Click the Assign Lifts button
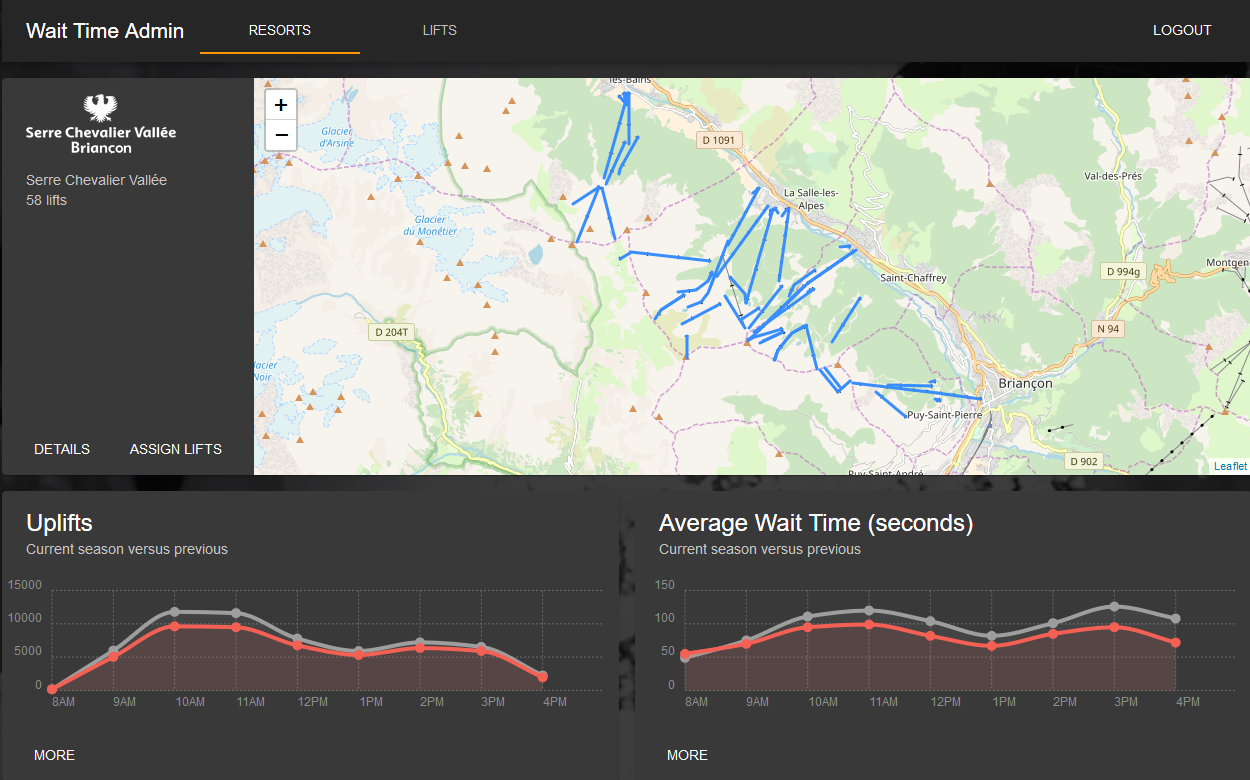Image resolution: width=1250 pixels, height=780 pixels. 176,449
